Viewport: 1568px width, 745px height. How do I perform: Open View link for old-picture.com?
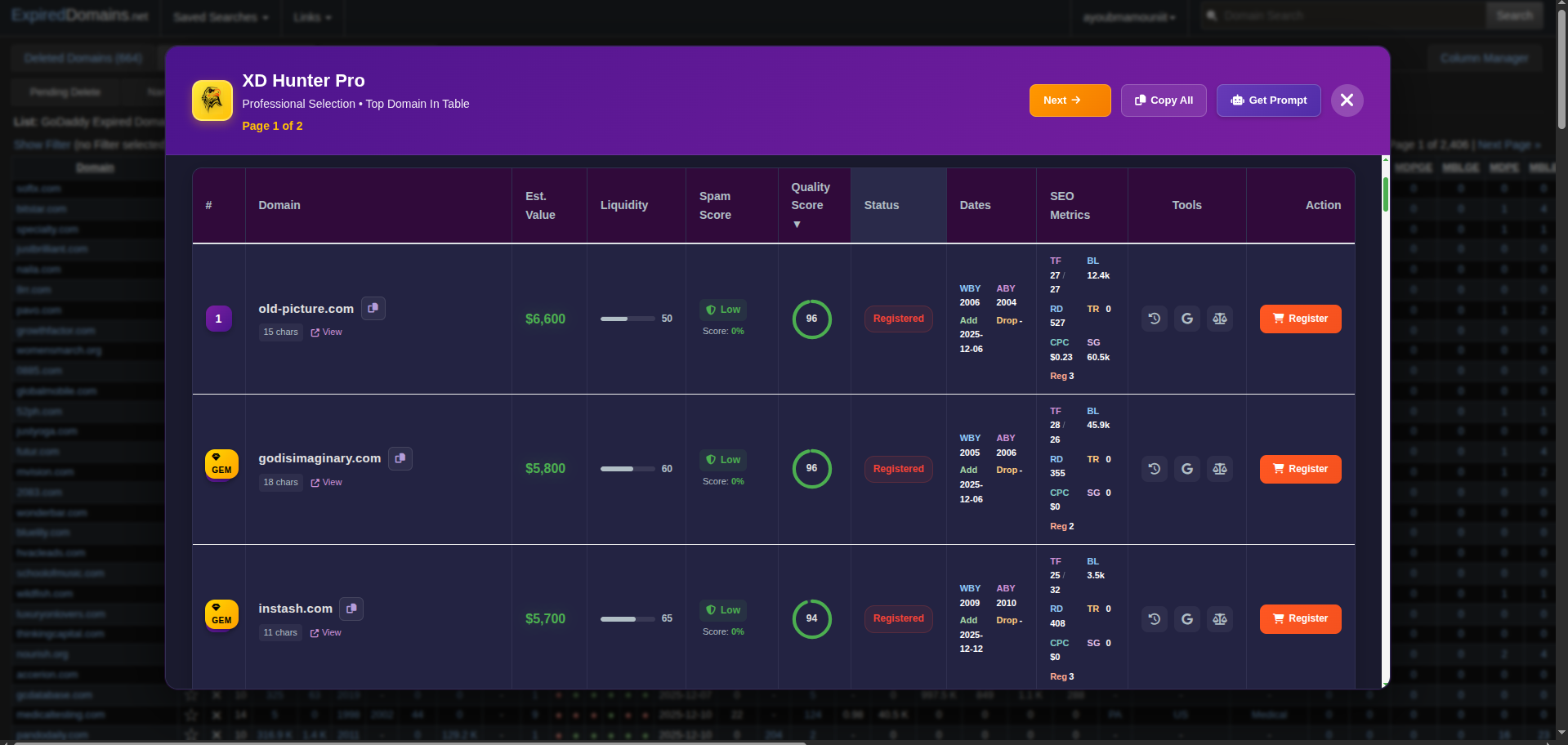[327, 332]
